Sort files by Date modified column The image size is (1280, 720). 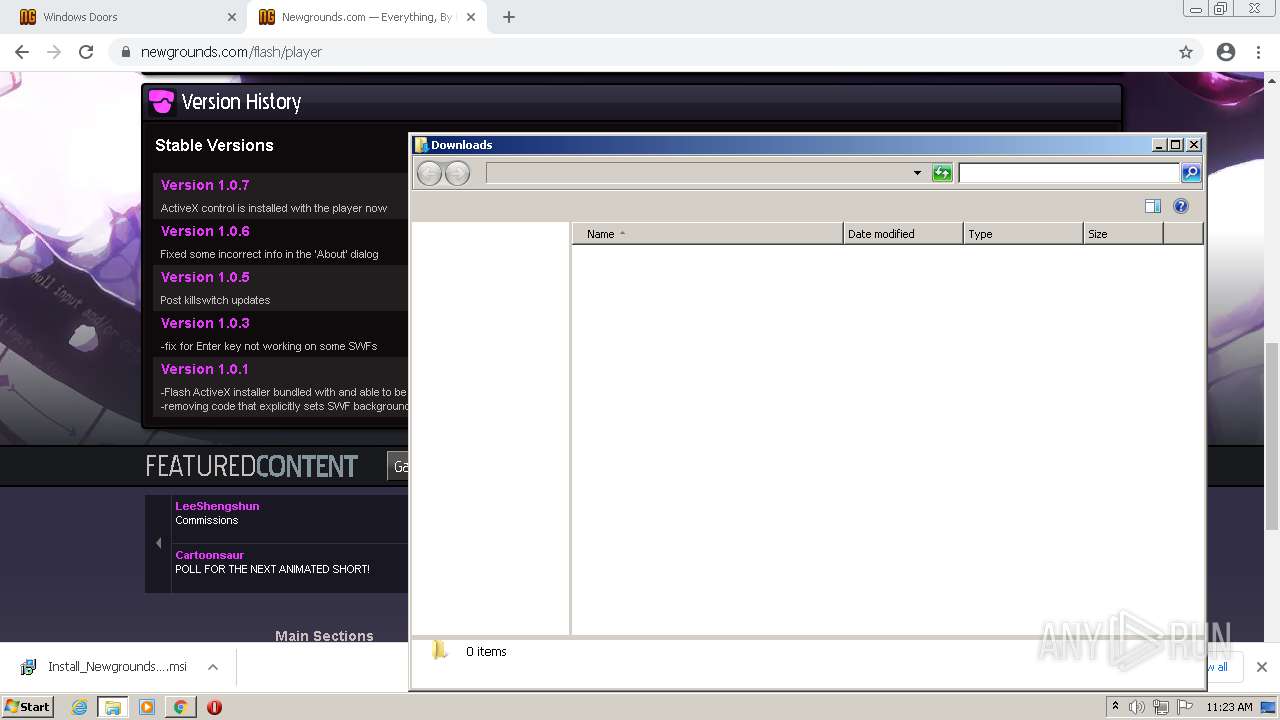[x=903, y=233]
